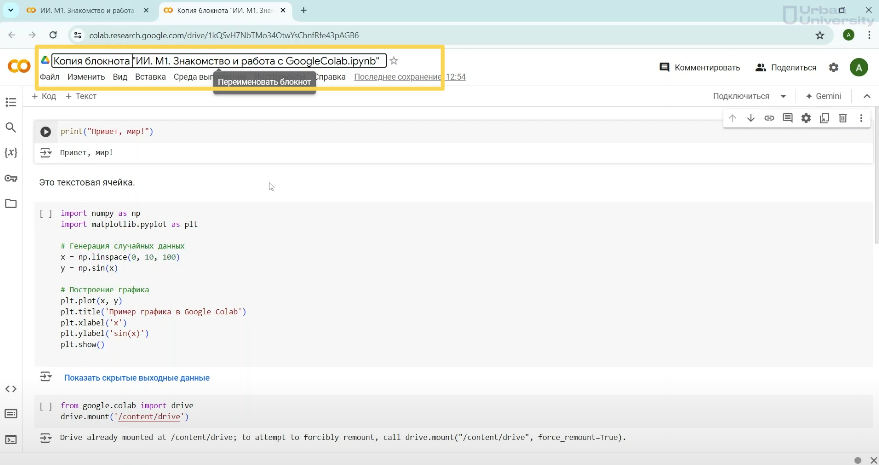This screenshot has height=465, width=879.
Task: Open the Файл menu
Action: (x=49, y=77)
